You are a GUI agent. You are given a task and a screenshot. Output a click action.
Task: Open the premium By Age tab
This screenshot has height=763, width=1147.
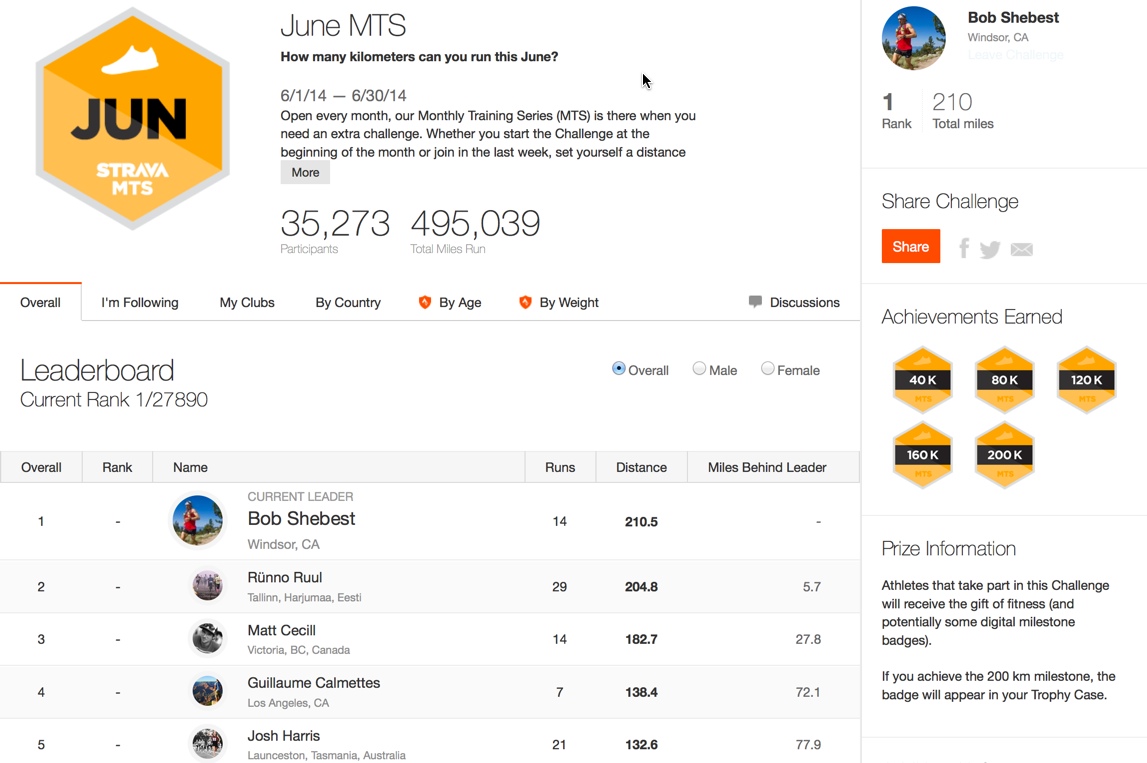click(450, 302)
